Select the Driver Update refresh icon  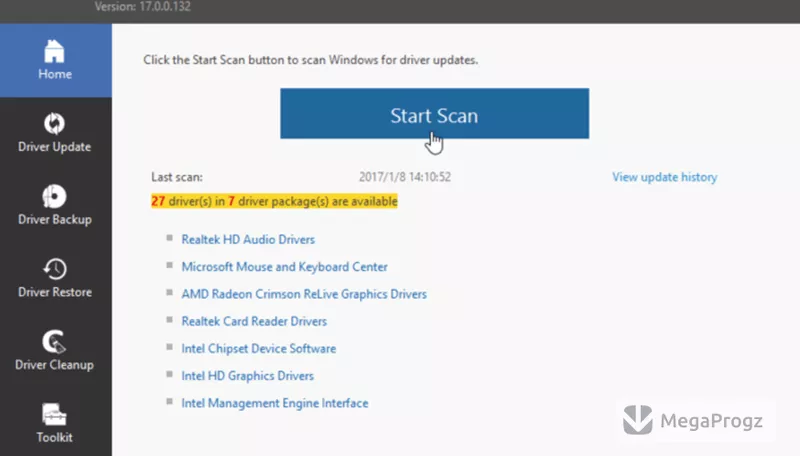54,123
